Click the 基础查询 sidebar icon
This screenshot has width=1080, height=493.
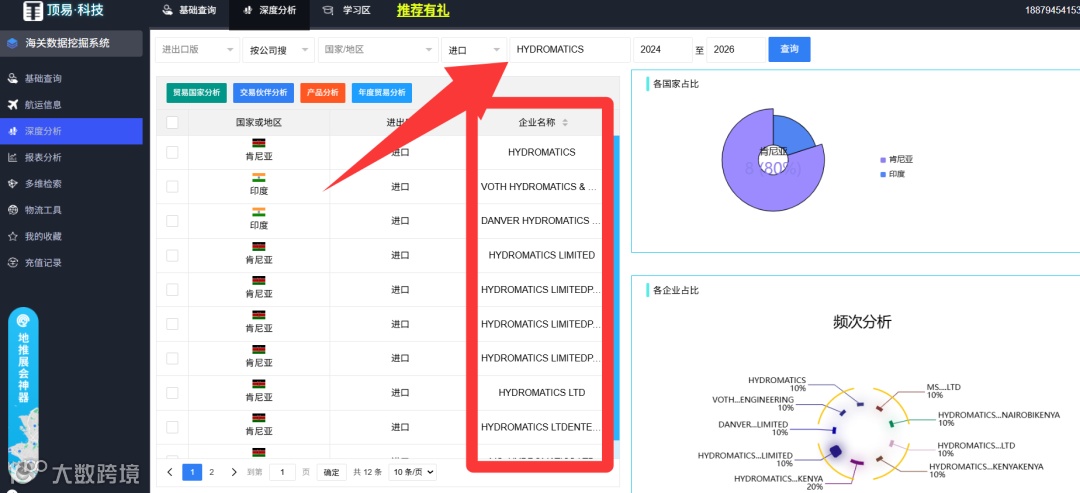(x=12, y=78)
